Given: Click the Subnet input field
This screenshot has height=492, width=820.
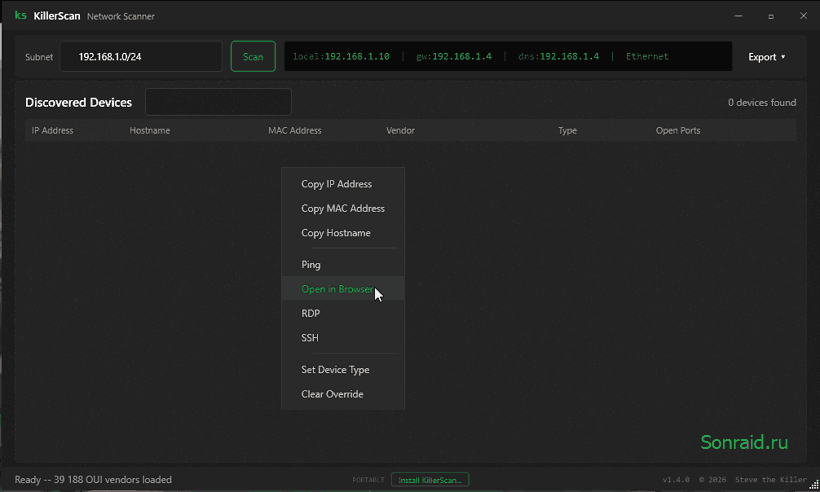Looking at the screenshot, I should tap(141, 56).
